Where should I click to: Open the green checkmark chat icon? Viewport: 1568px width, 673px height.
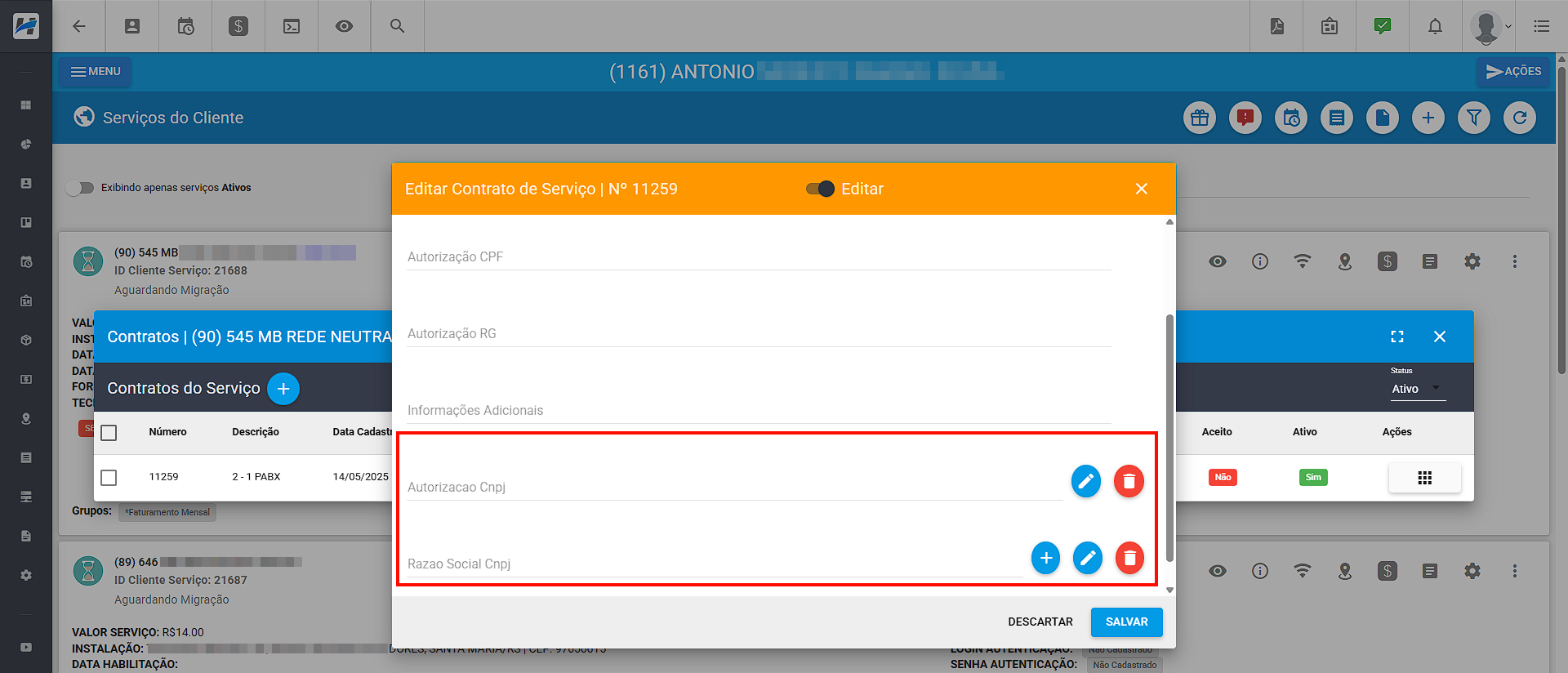[1383, 26]
